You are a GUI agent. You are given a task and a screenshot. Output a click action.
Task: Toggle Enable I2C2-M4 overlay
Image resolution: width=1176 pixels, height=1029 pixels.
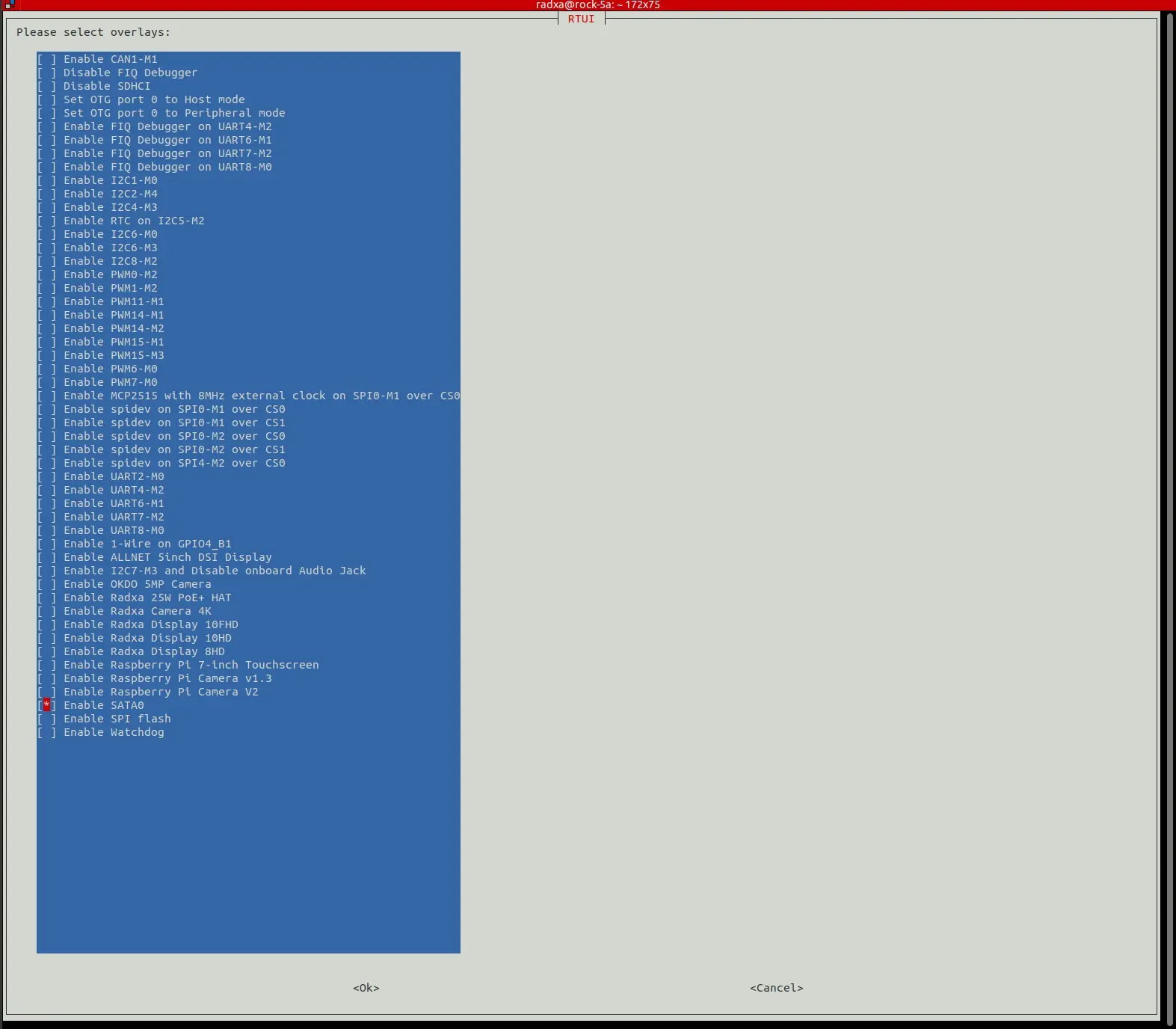[46, 194]
